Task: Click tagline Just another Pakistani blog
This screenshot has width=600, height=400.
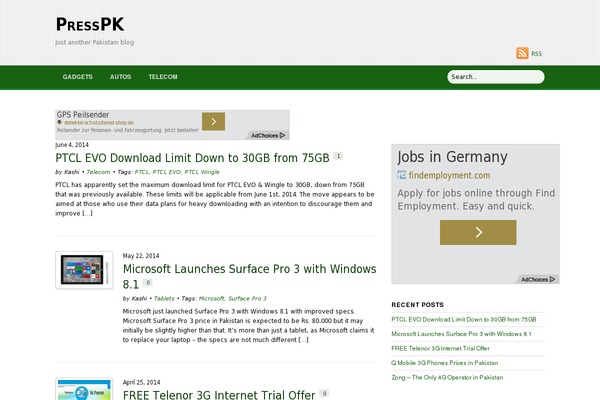Action: tap(95, 42)
